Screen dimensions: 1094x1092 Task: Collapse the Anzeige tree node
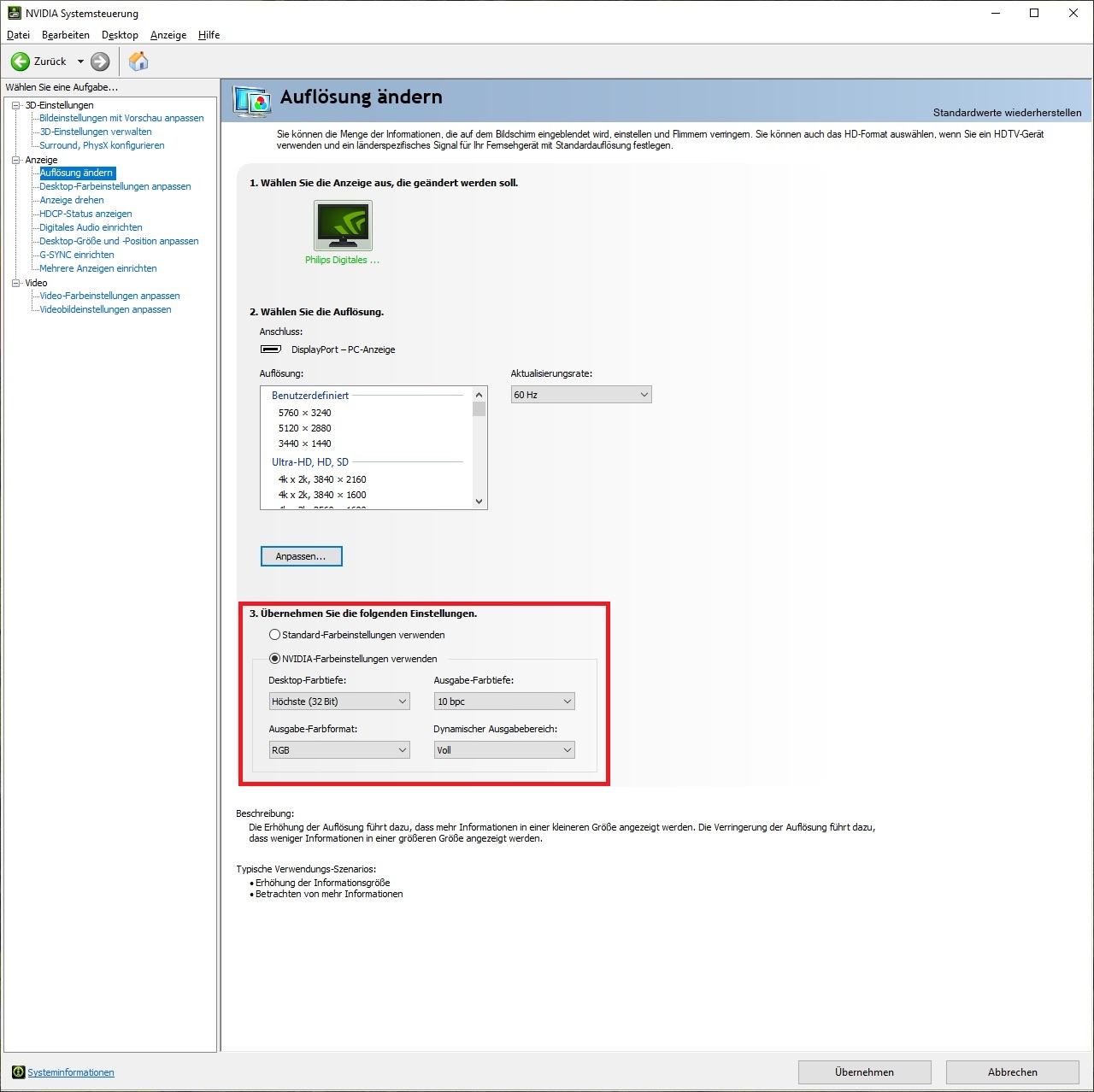15,160
